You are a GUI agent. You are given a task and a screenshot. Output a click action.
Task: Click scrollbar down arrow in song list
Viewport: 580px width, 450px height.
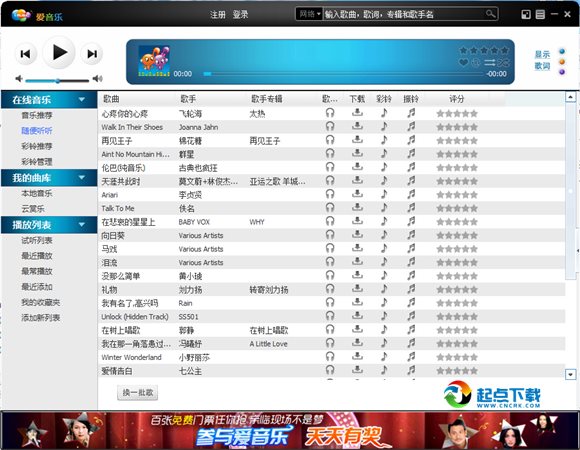coord(570,374)
